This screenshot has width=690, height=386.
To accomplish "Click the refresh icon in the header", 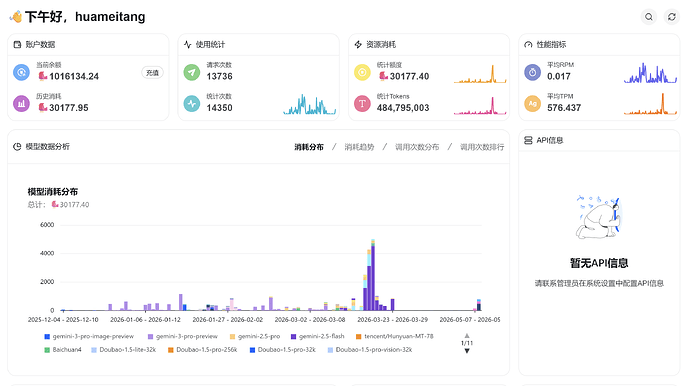I will (672, 17).
